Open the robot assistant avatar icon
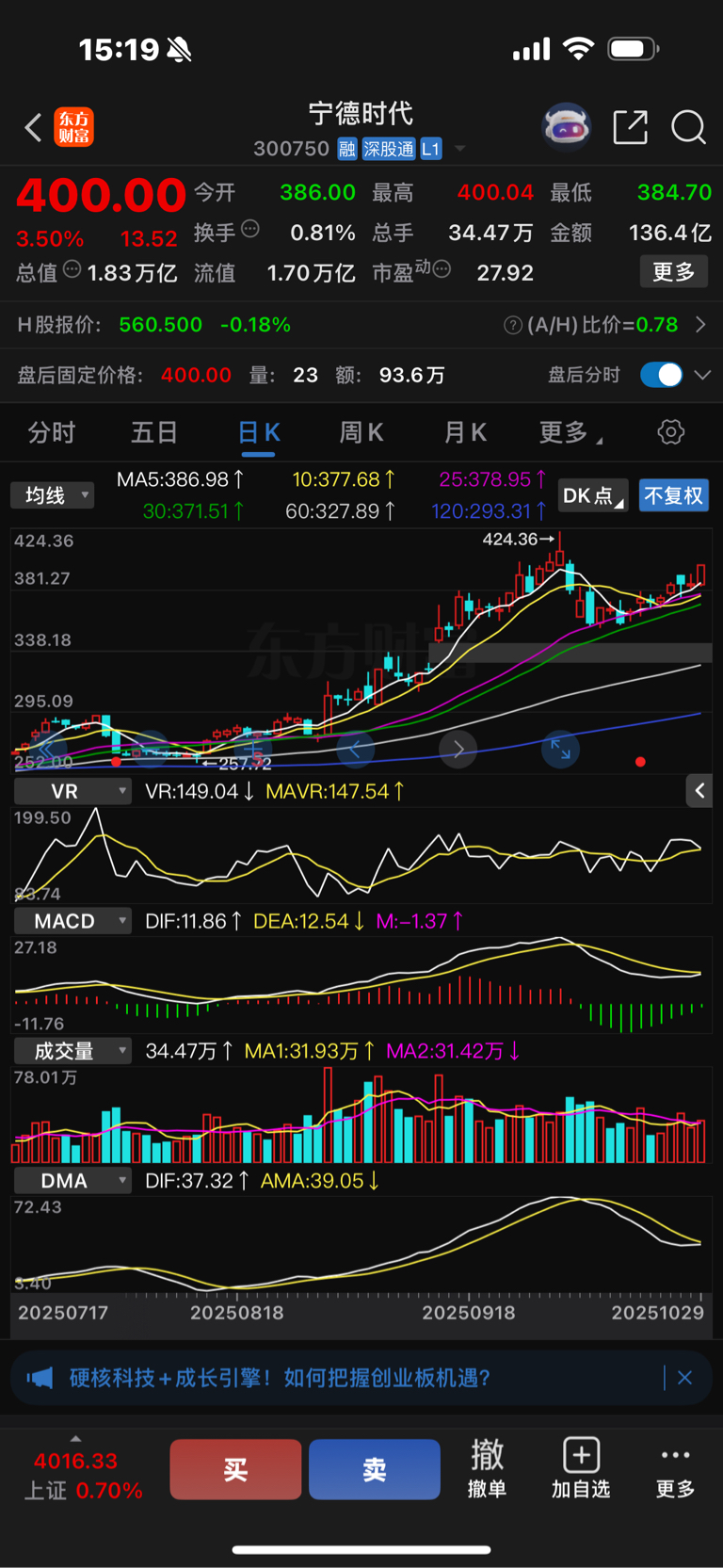Image resolution: width=723 pixels, height=1568 pixels. click(566, 127)
